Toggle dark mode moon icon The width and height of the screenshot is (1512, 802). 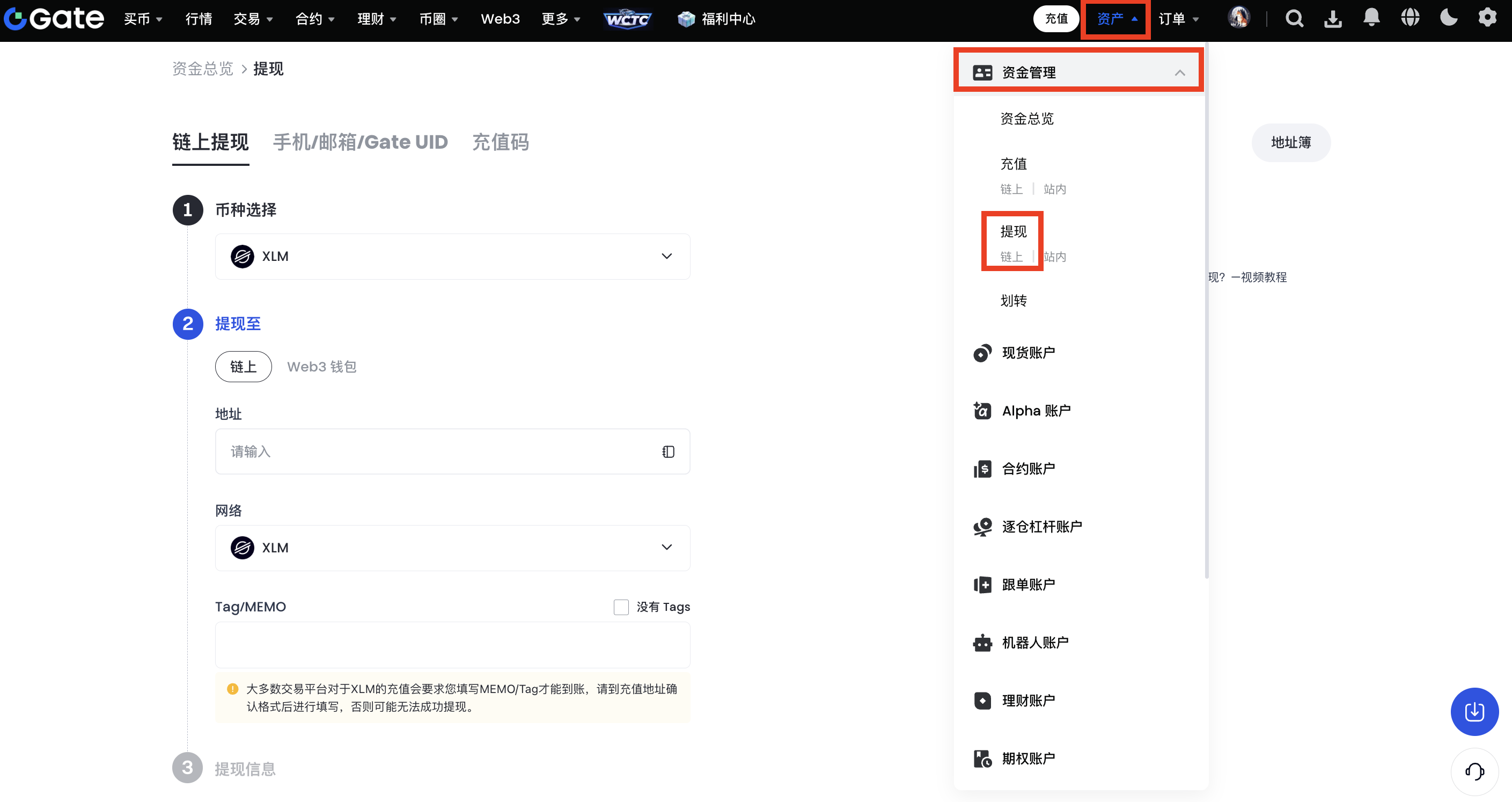[1449, 18]
